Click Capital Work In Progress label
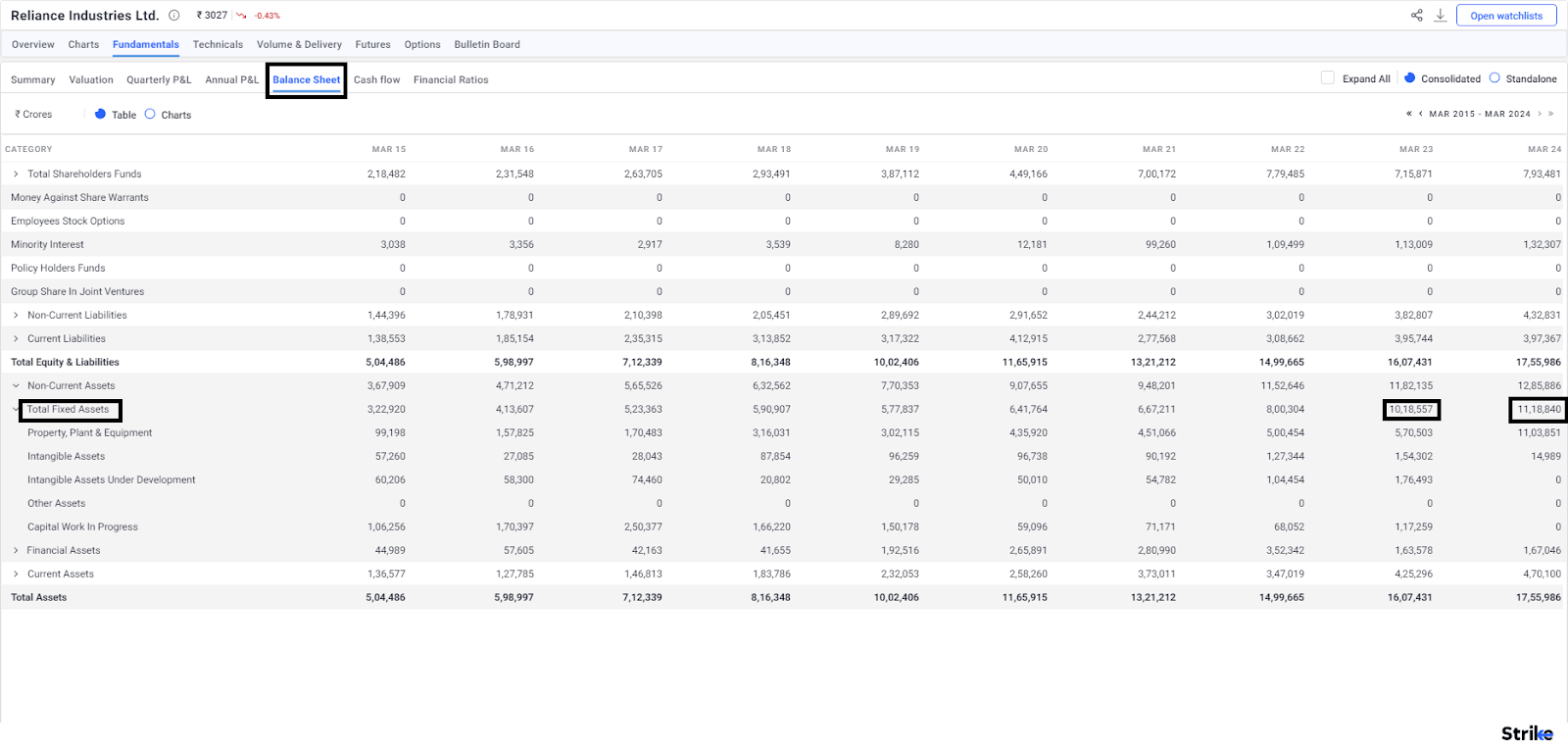This screenshot has height=752, width=1568. pyautogui.click(x=82, y=526)
